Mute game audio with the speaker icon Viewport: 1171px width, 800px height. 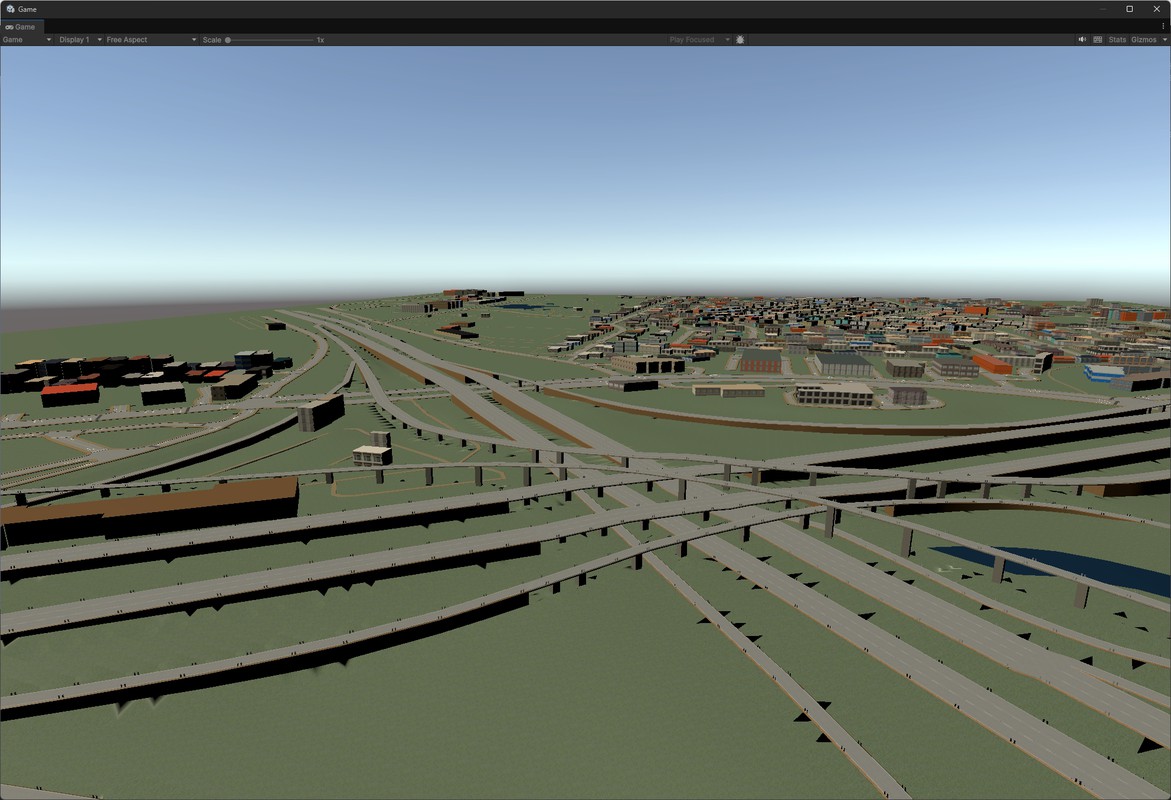[1082, 39]
